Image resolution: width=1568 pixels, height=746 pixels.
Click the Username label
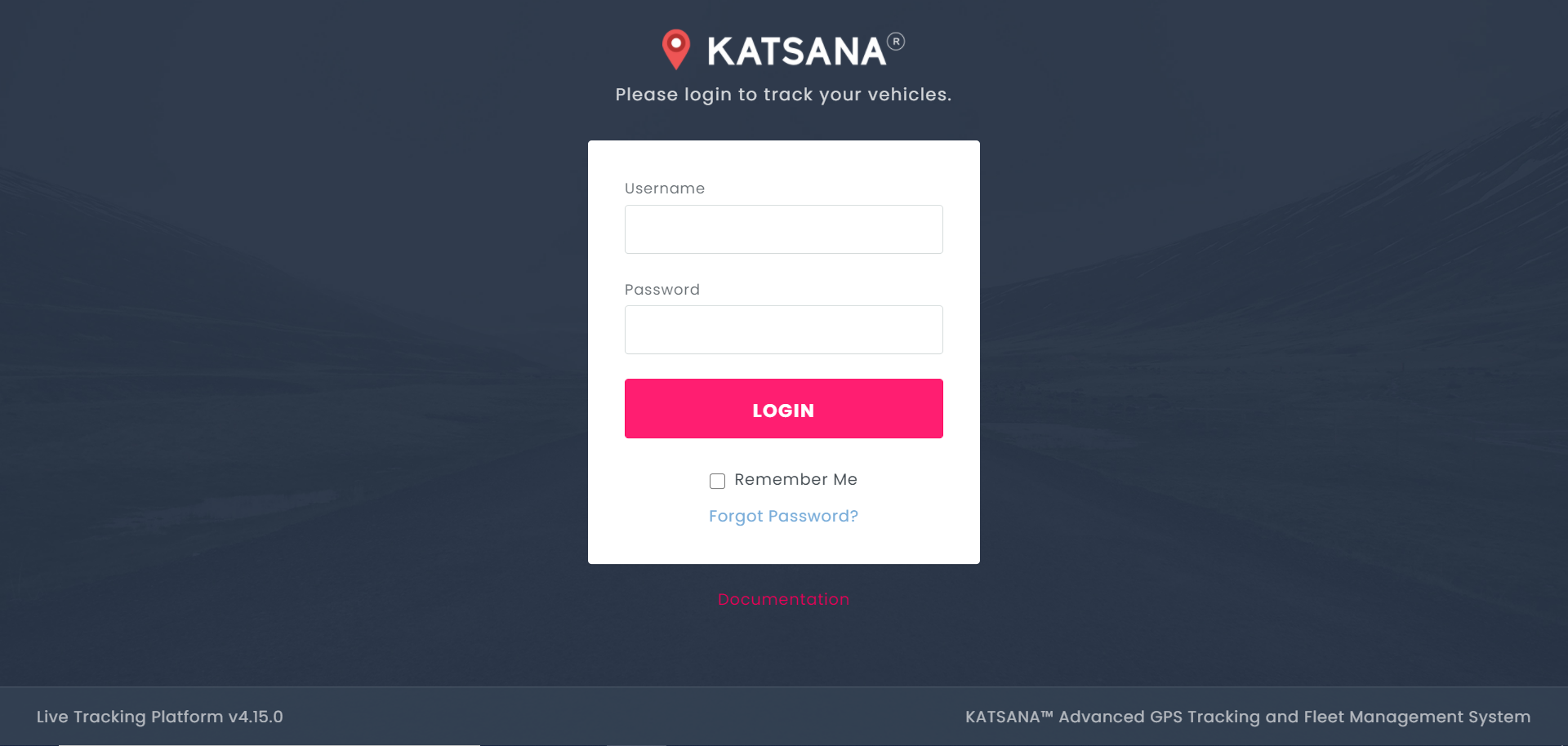[665, 189]
